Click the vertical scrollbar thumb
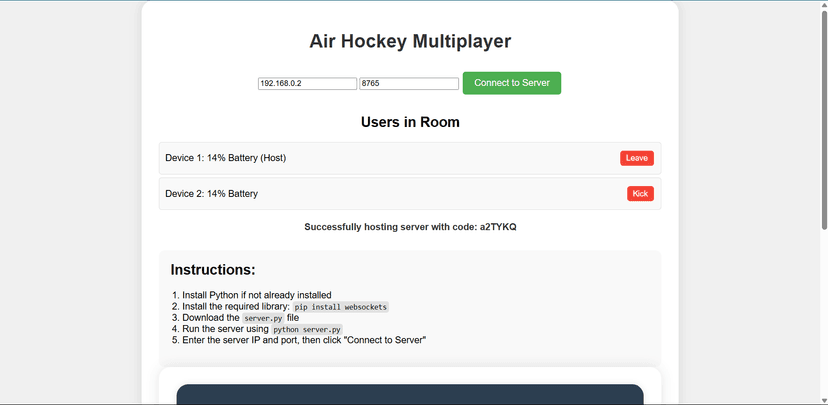The height and width of the screenshot is (405, 828). (x=822, y=120)
